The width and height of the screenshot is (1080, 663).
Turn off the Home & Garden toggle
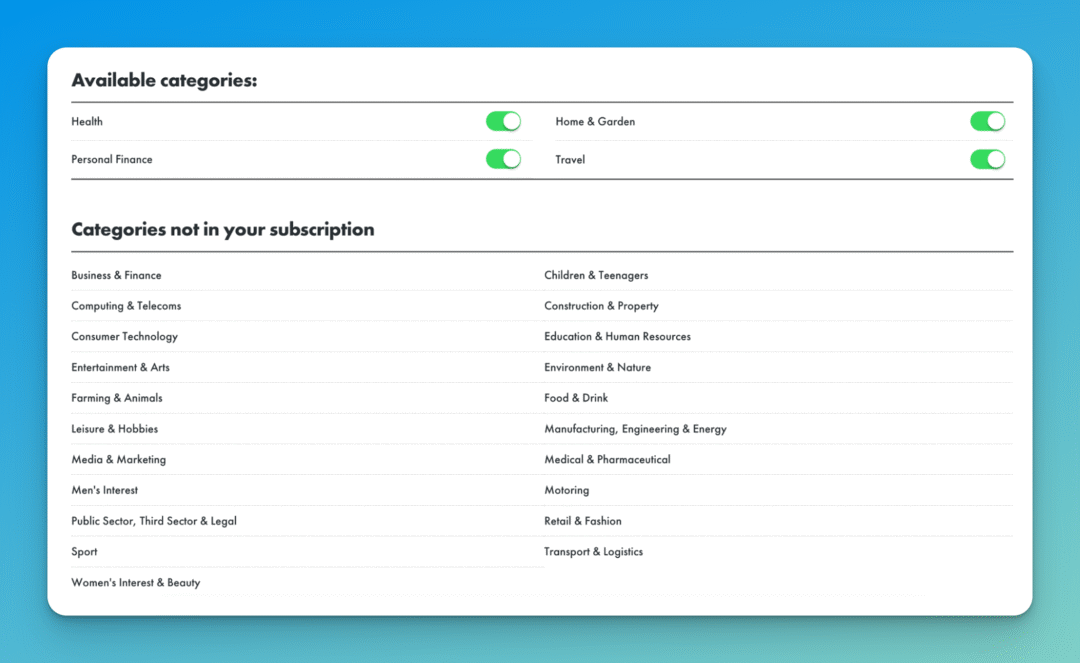(988, 120)
